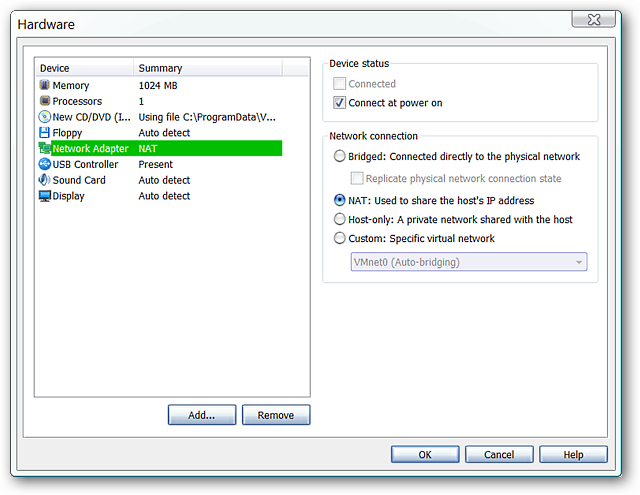Click the Floppy disk icon
The height and width of the screenshot is (495, 640).
44,132
